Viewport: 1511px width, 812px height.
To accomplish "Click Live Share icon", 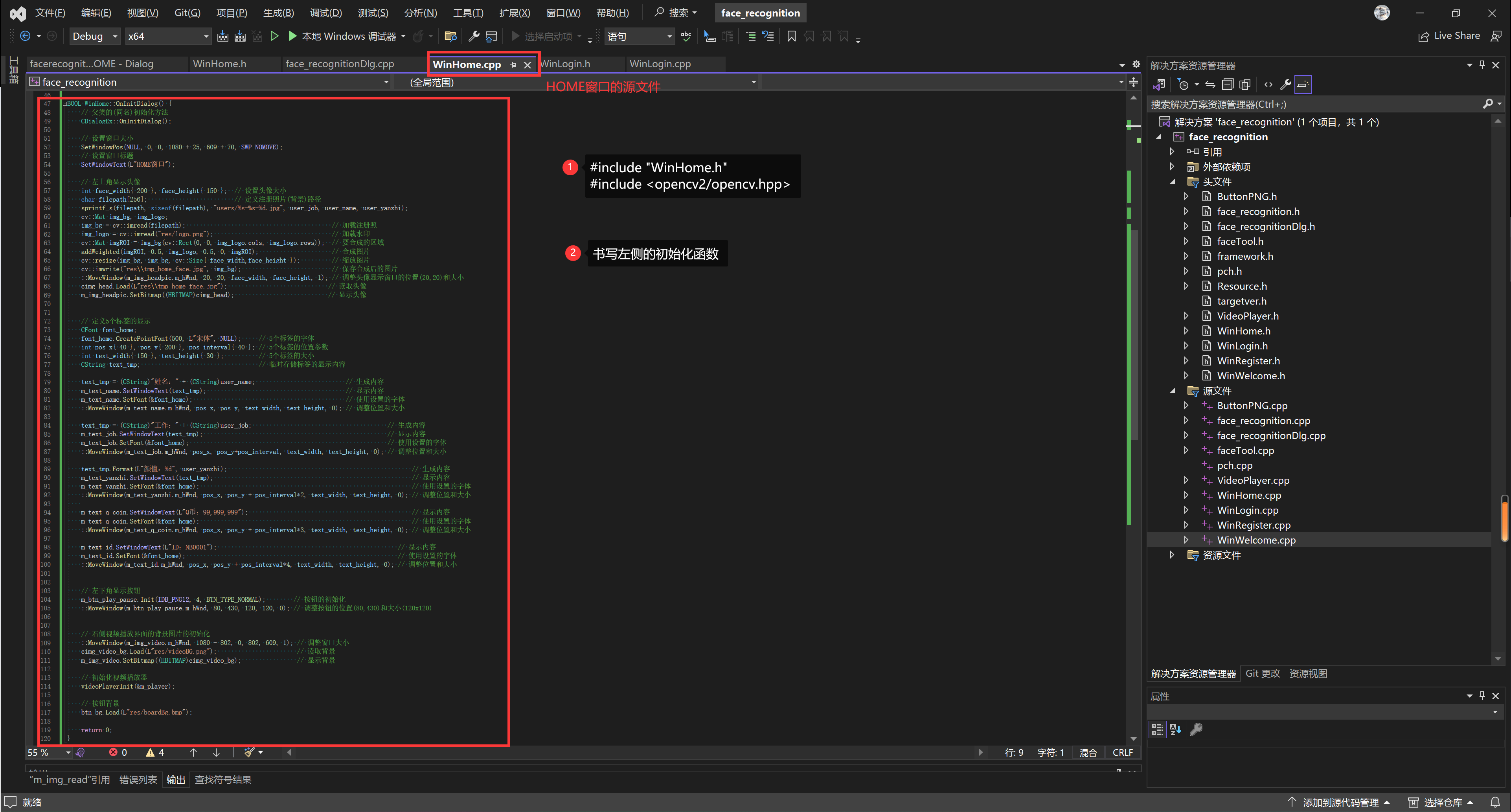I will pos(1424,37).
